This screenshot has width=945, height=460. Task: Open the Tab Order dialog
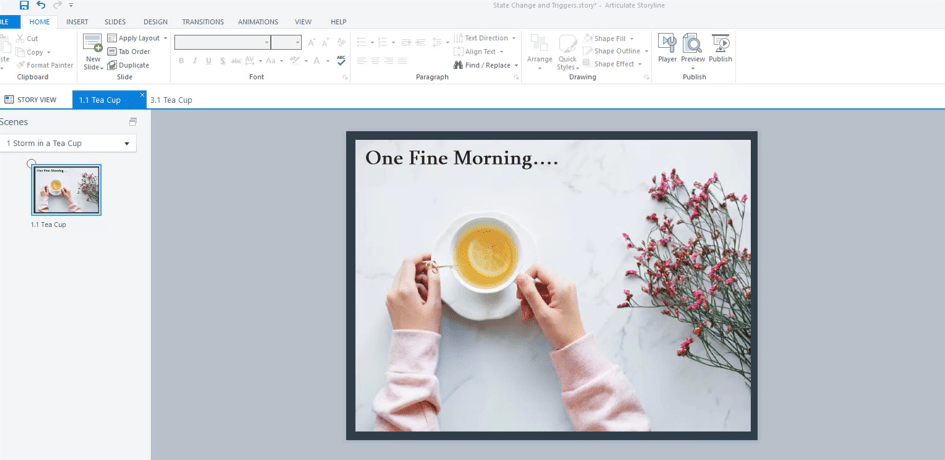pyautogui.click(x=128, y=52)
